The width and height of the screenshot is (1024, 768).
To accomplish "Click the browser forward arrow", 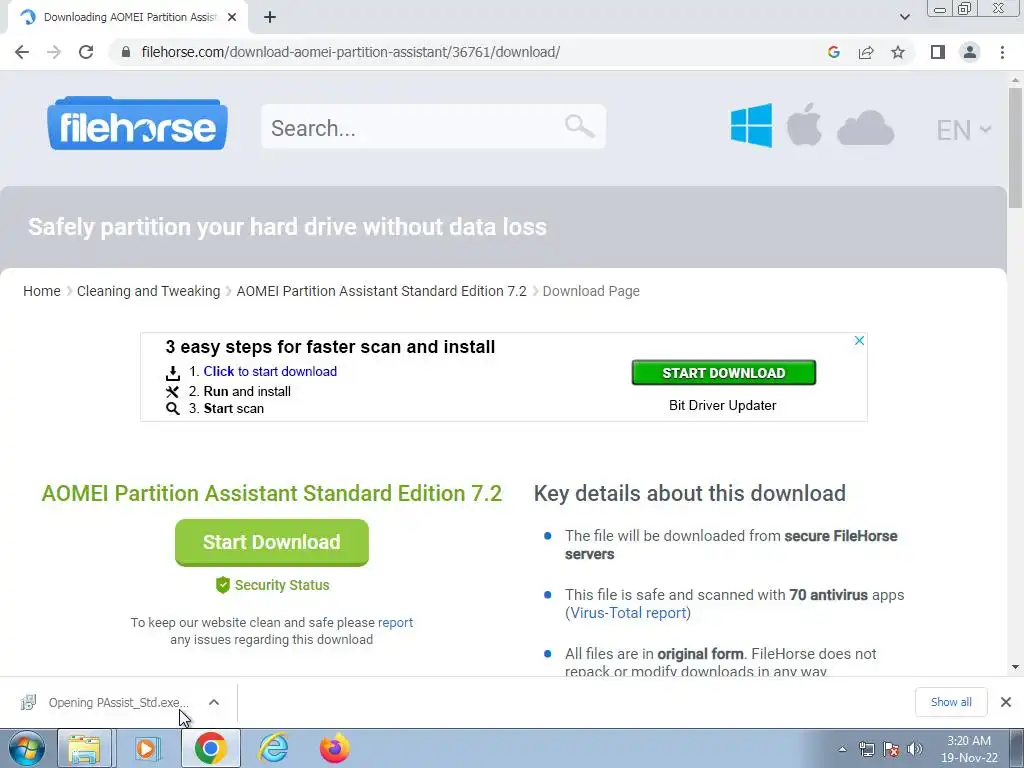I will click(x=54, y=52).
